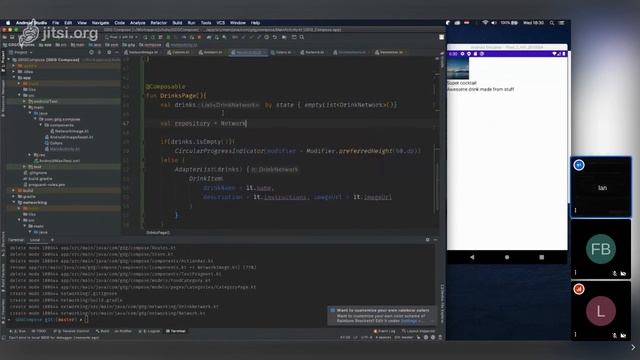
Task: Open the Layout Inspector tool window
Action: pos(418,331)
